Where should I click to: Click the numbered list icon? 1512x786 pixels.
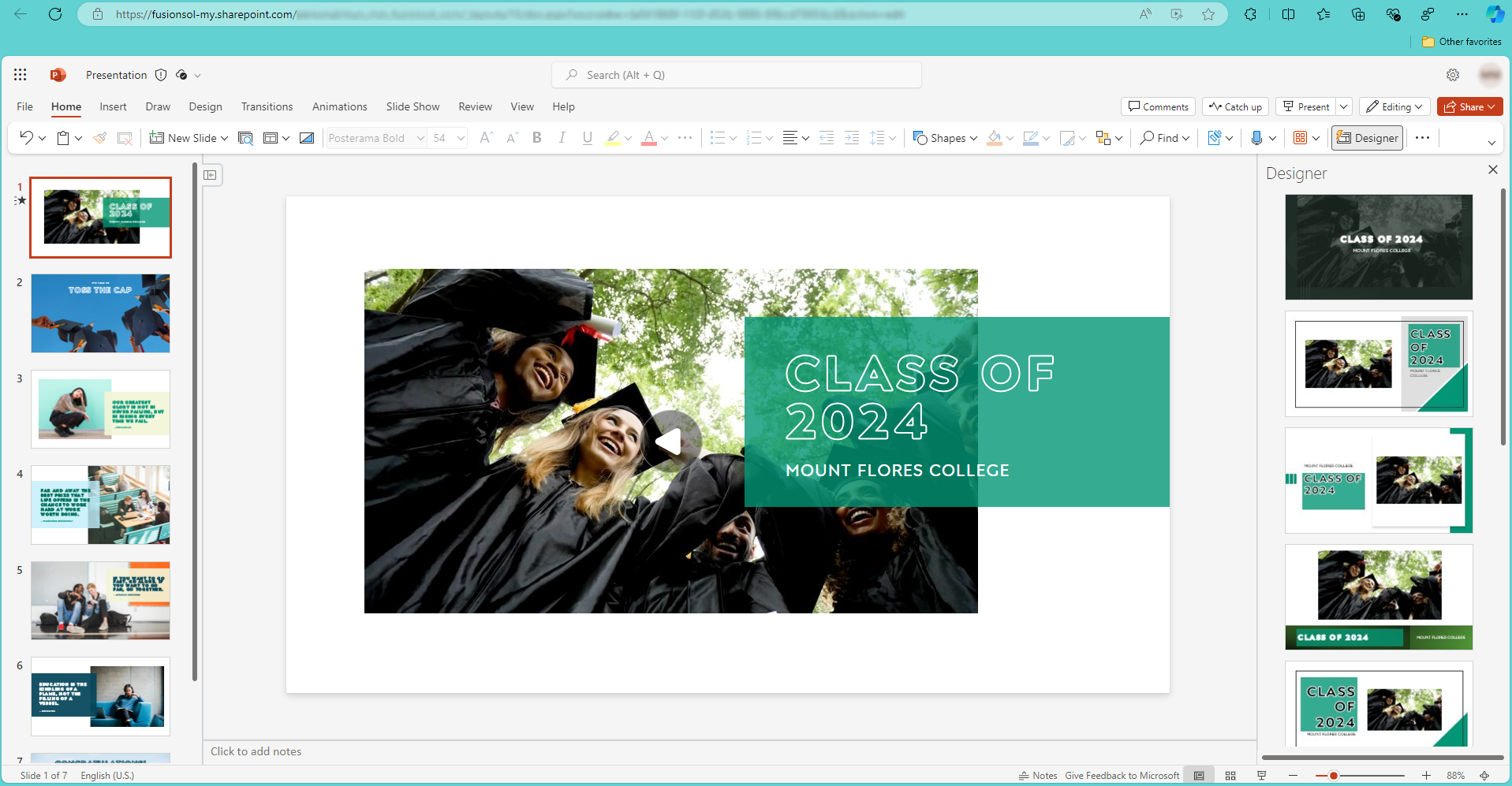pos(753,138)
